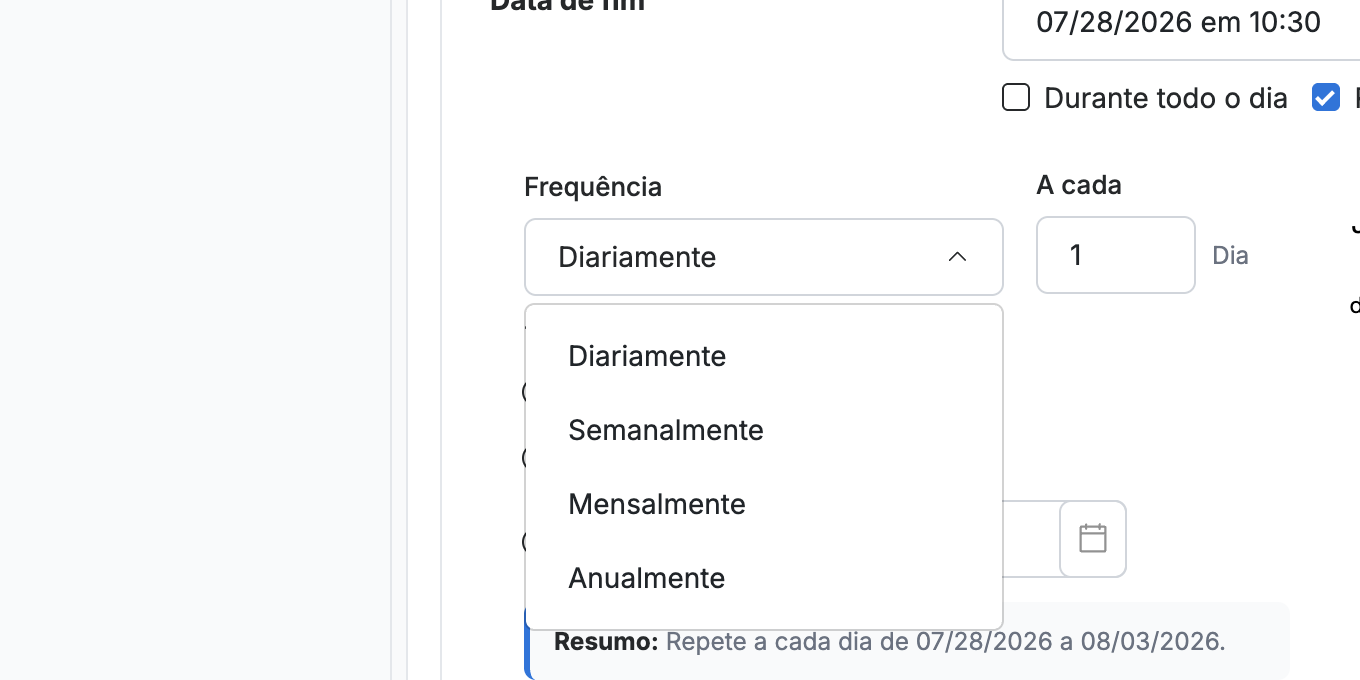Open the calendar date picker icon
Viewport: 1360px width, 680px height.
pos(1093,539)
